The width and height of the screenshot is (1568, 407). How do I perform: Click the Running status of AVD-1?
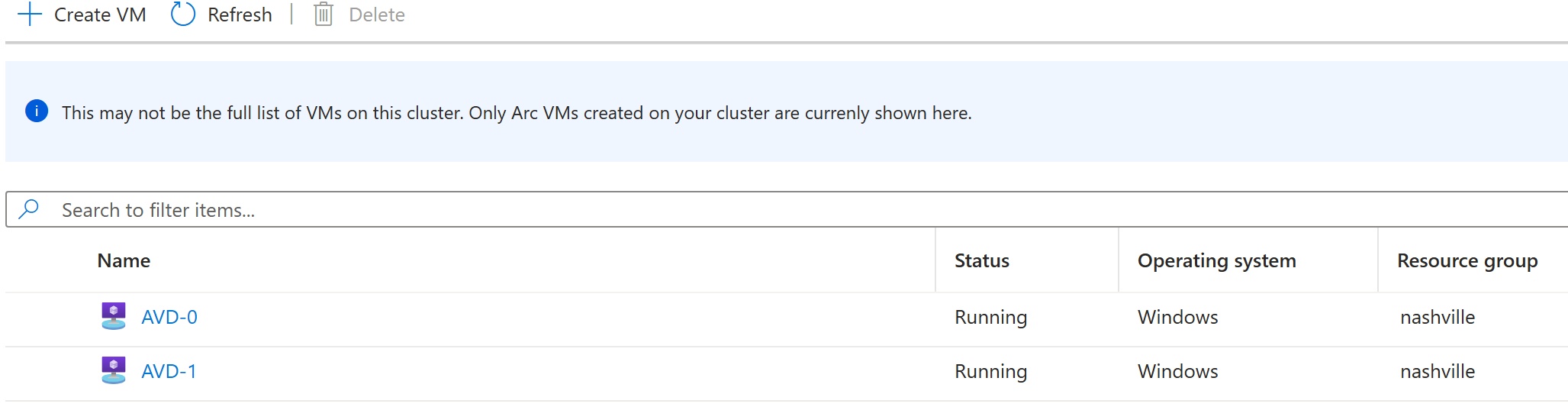[990, 372]
